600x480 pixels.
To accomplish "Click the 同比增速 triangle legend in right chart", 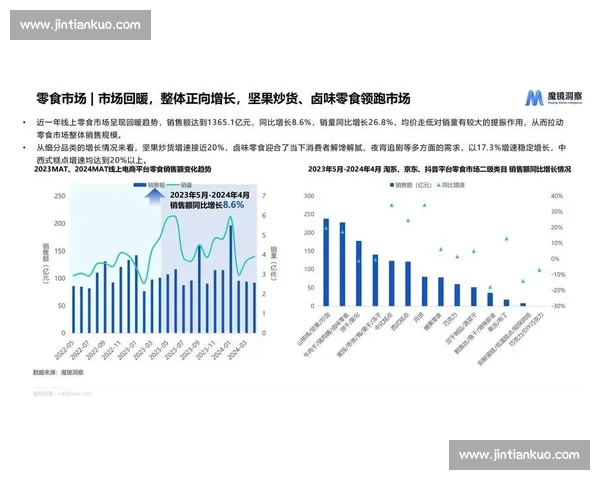I will pyautogui.click(x=439, y=185).
